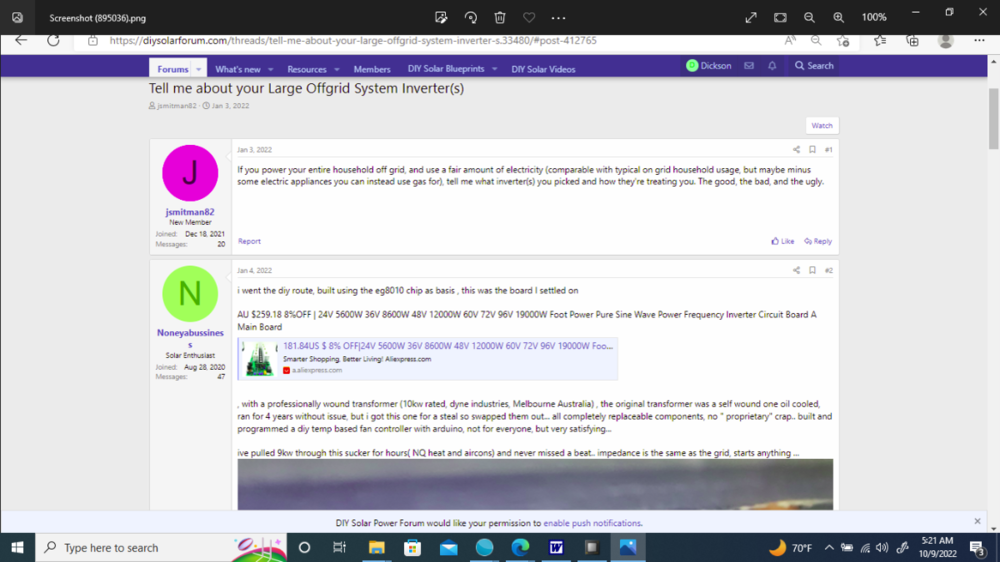This screenshot has width=1000, height=562.
Task: Open the Windows Start menu
Action: point(17,547)
